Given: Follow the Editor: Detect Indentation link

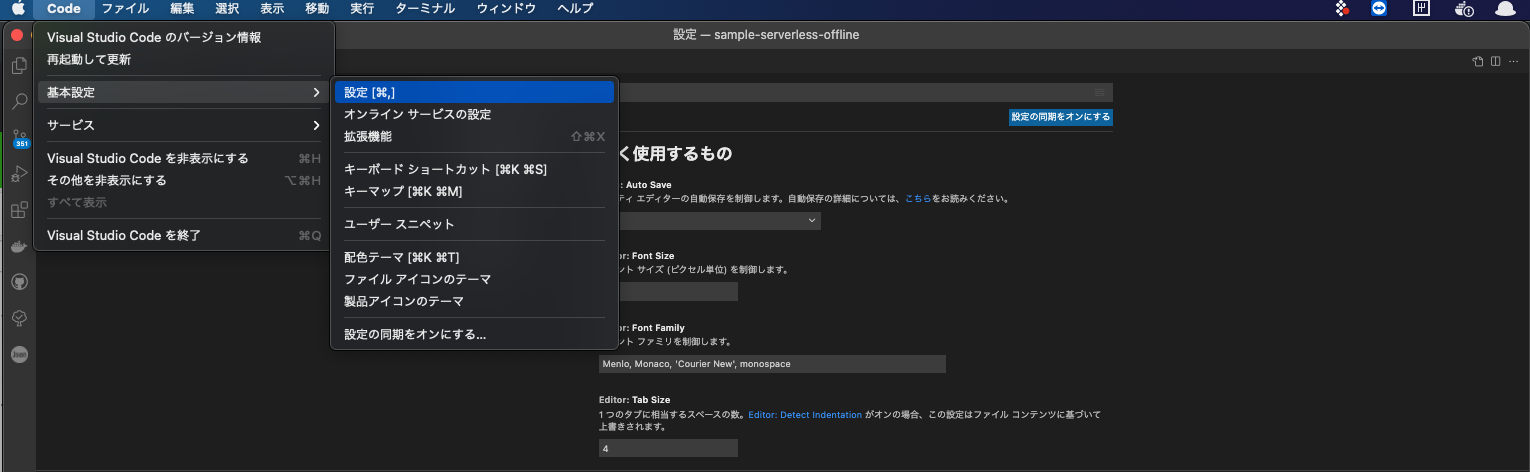Looking at the screenshot, I should (805, 414).
